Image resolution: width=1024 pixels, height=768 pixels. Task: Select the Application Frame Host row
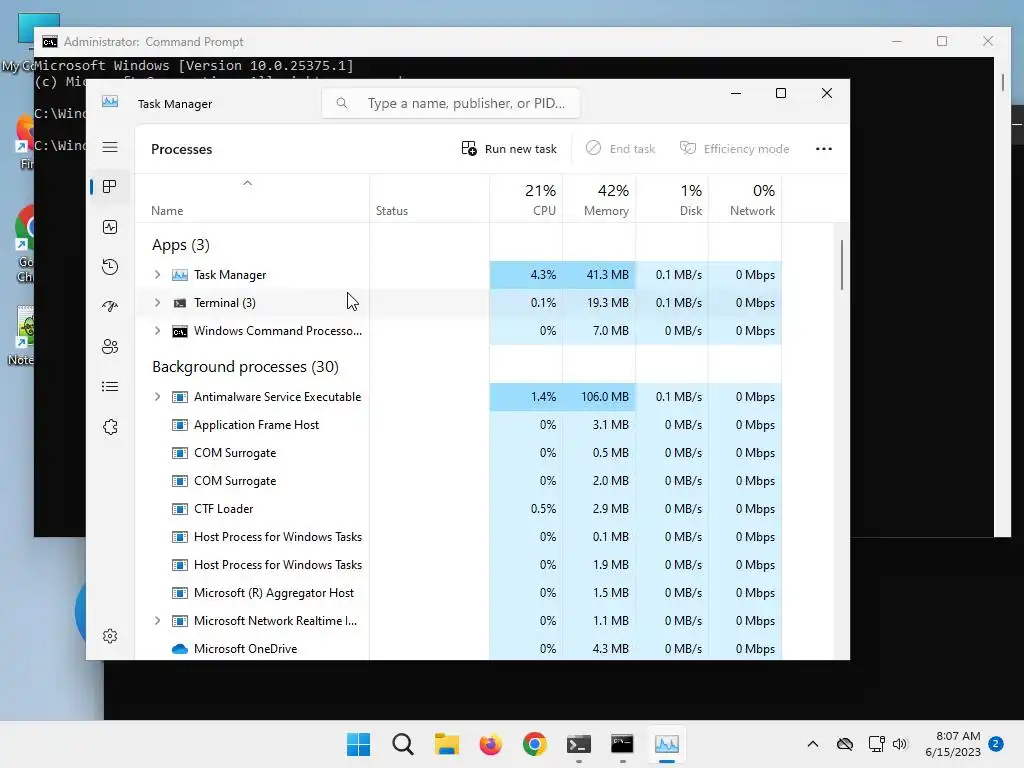(x=458, y=425)
